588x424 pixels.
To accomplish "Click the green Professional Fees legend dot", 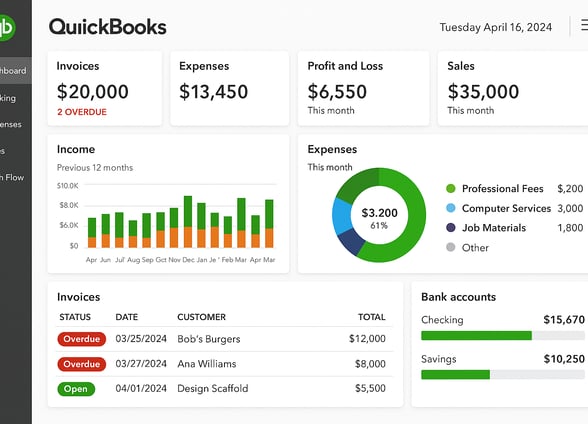I will tap(451, 189).
